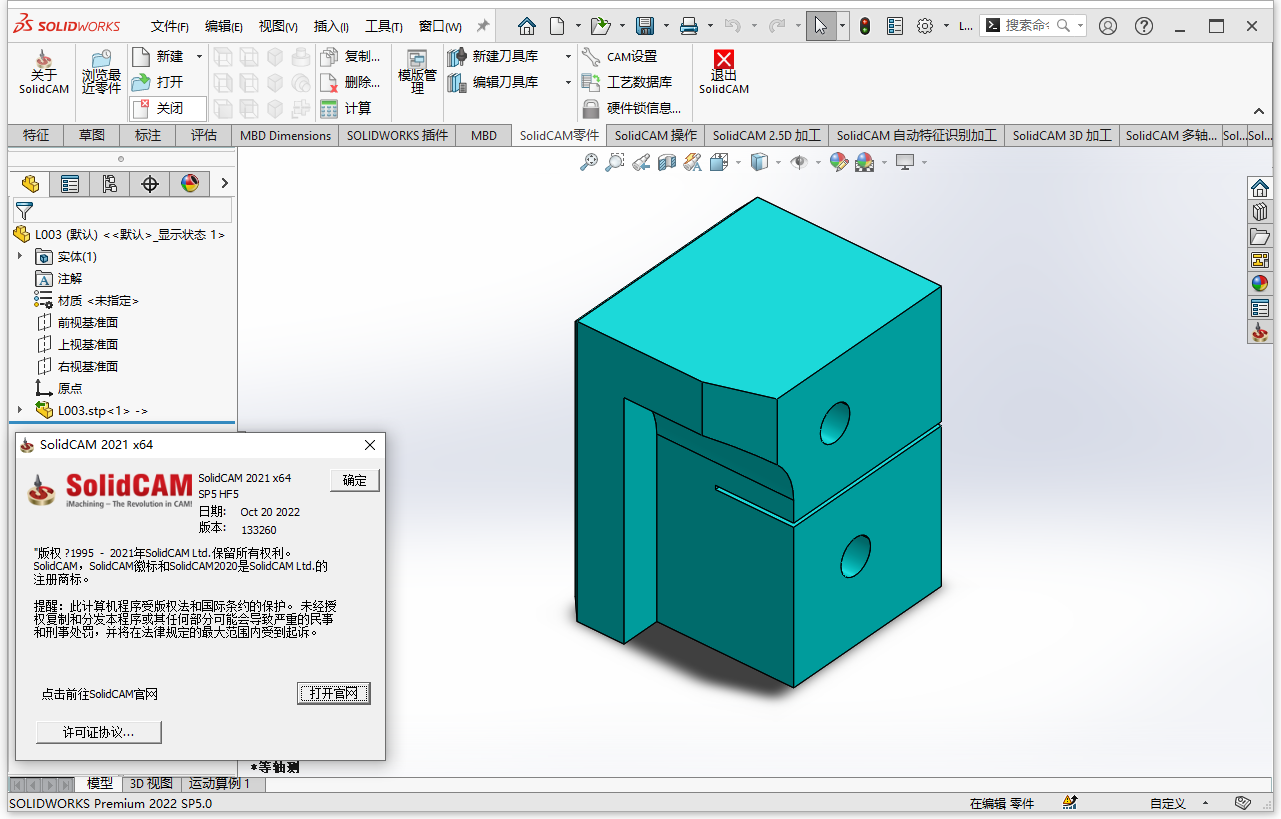The height and width of the screenshot is (819, 1281).
Task: Open the 插入(I) menu
Action: coord(331,27)
